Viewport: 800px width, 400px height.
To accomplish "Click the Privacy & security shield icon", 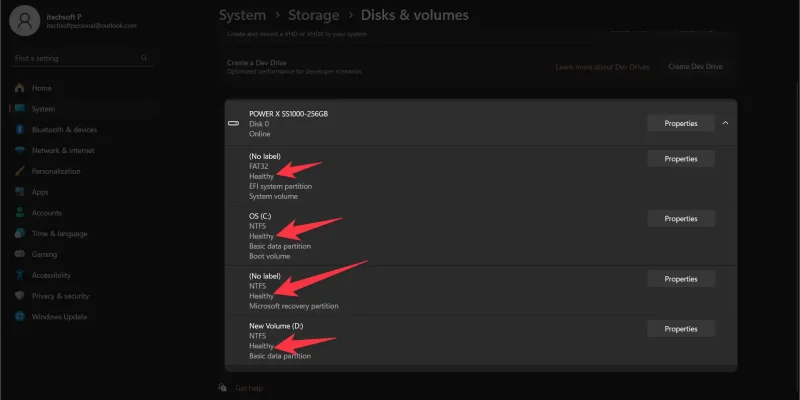I will (19, 296).
